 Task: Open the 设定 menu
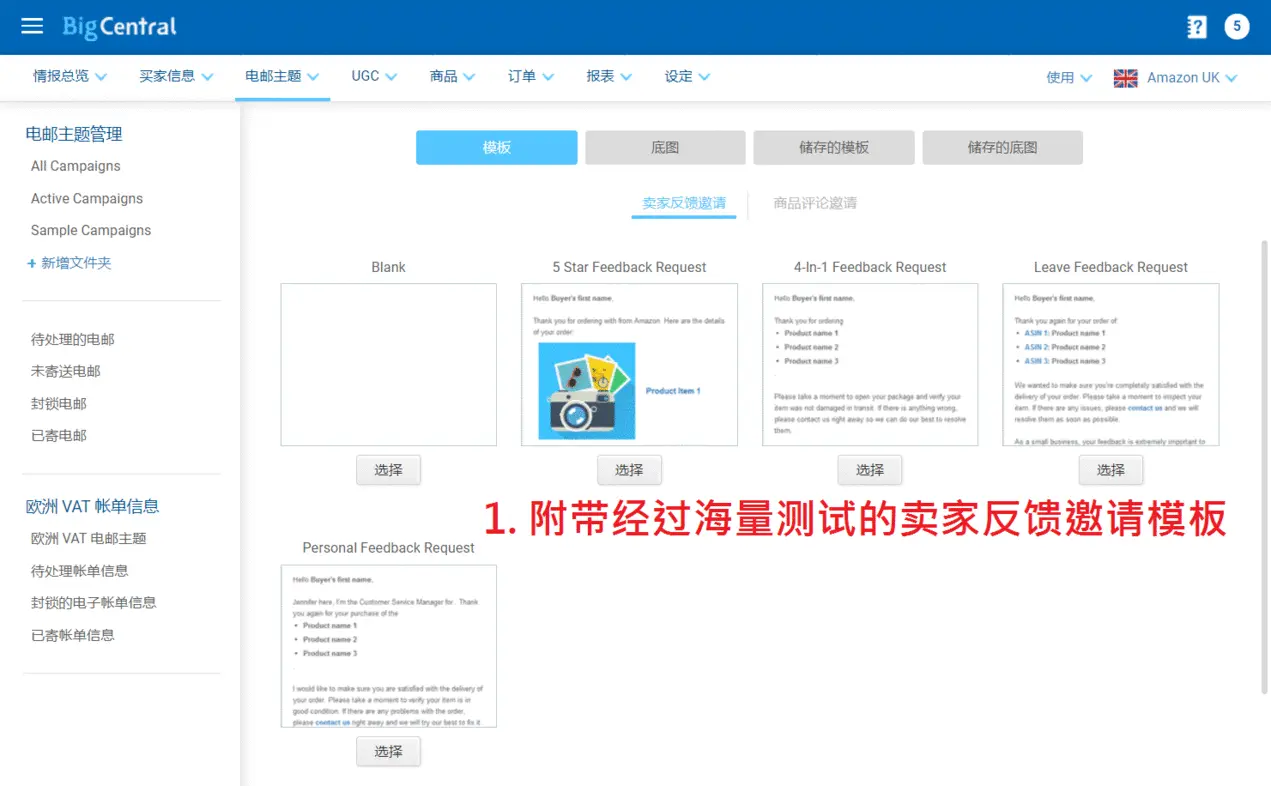687,76
